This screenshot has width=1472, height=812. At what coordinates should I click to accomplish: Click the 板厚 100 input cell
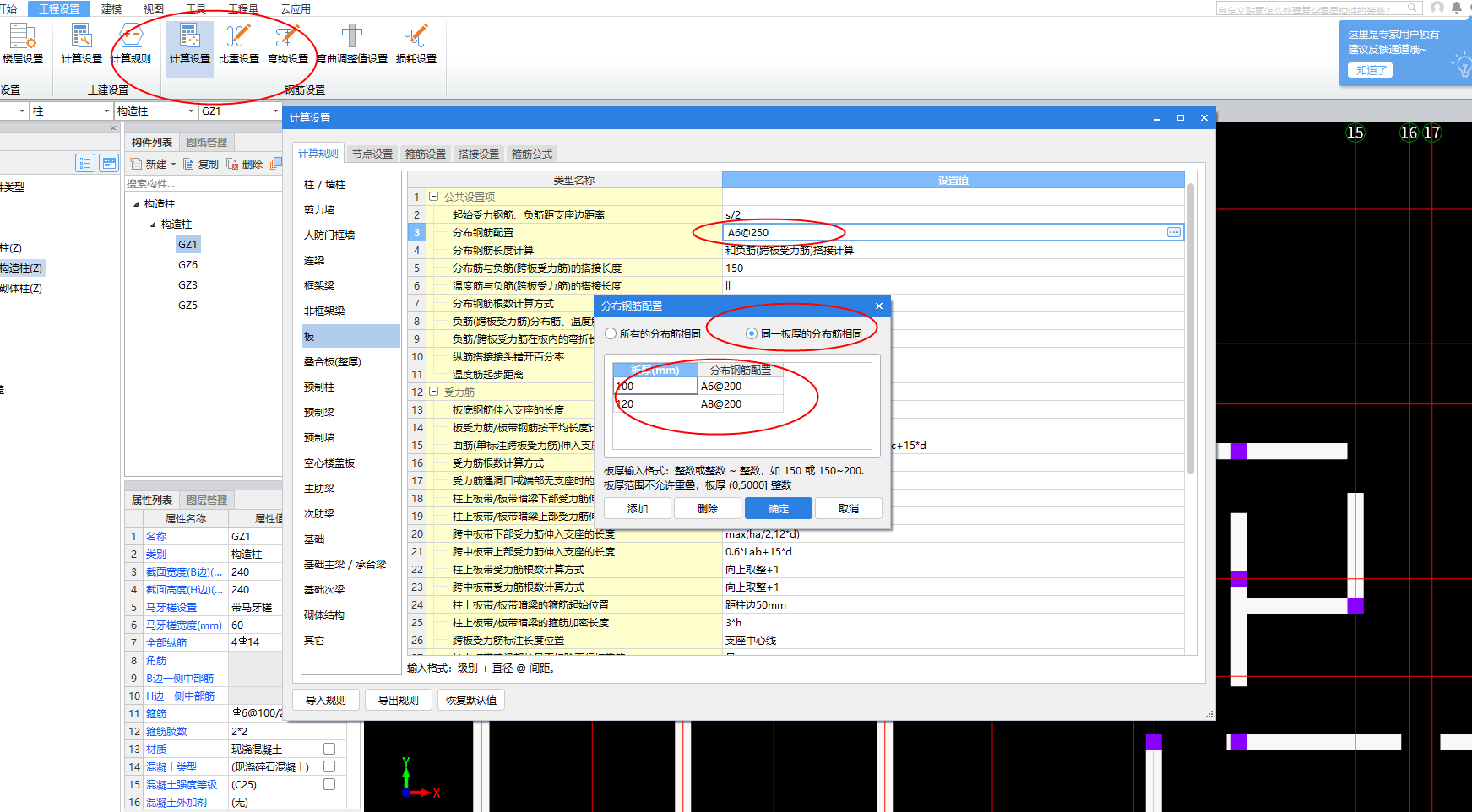coord(655,386)
